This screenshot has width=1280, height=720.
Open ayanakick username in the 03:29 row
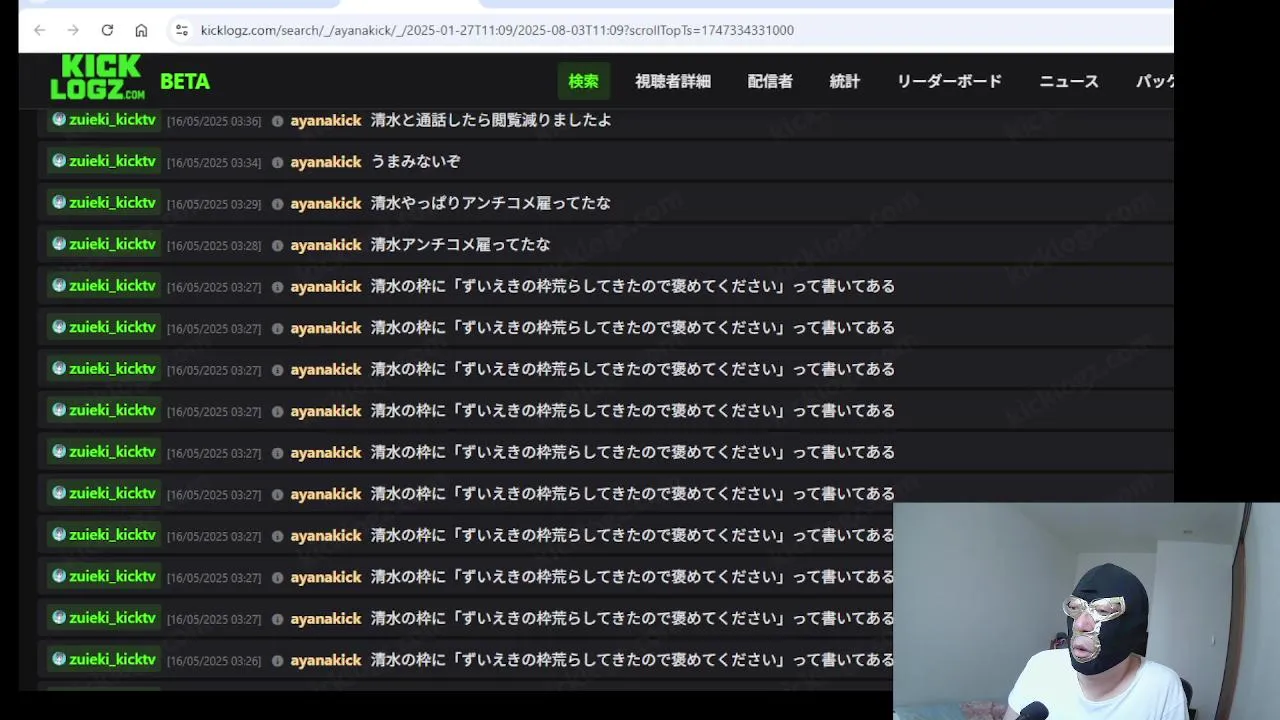(x=326, y=203)
